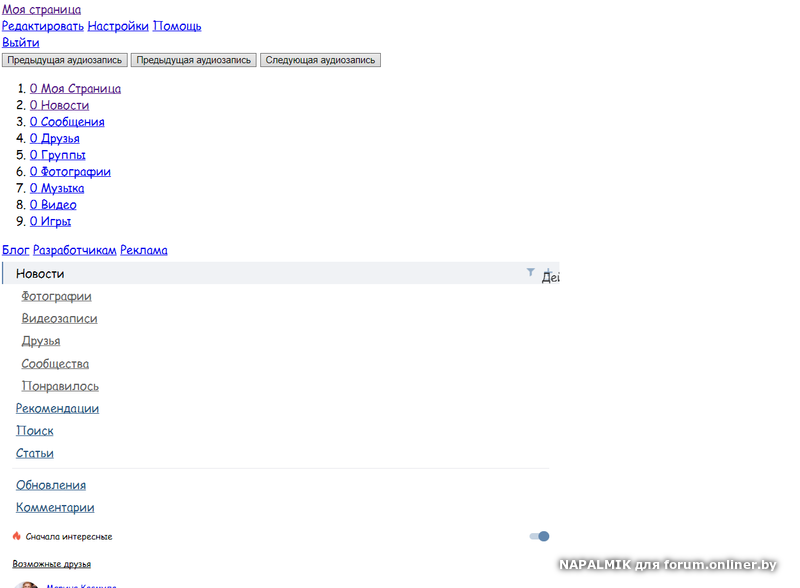Open the top Моя страница link
This screenshot has height=588, width=800.
[41, 9]
